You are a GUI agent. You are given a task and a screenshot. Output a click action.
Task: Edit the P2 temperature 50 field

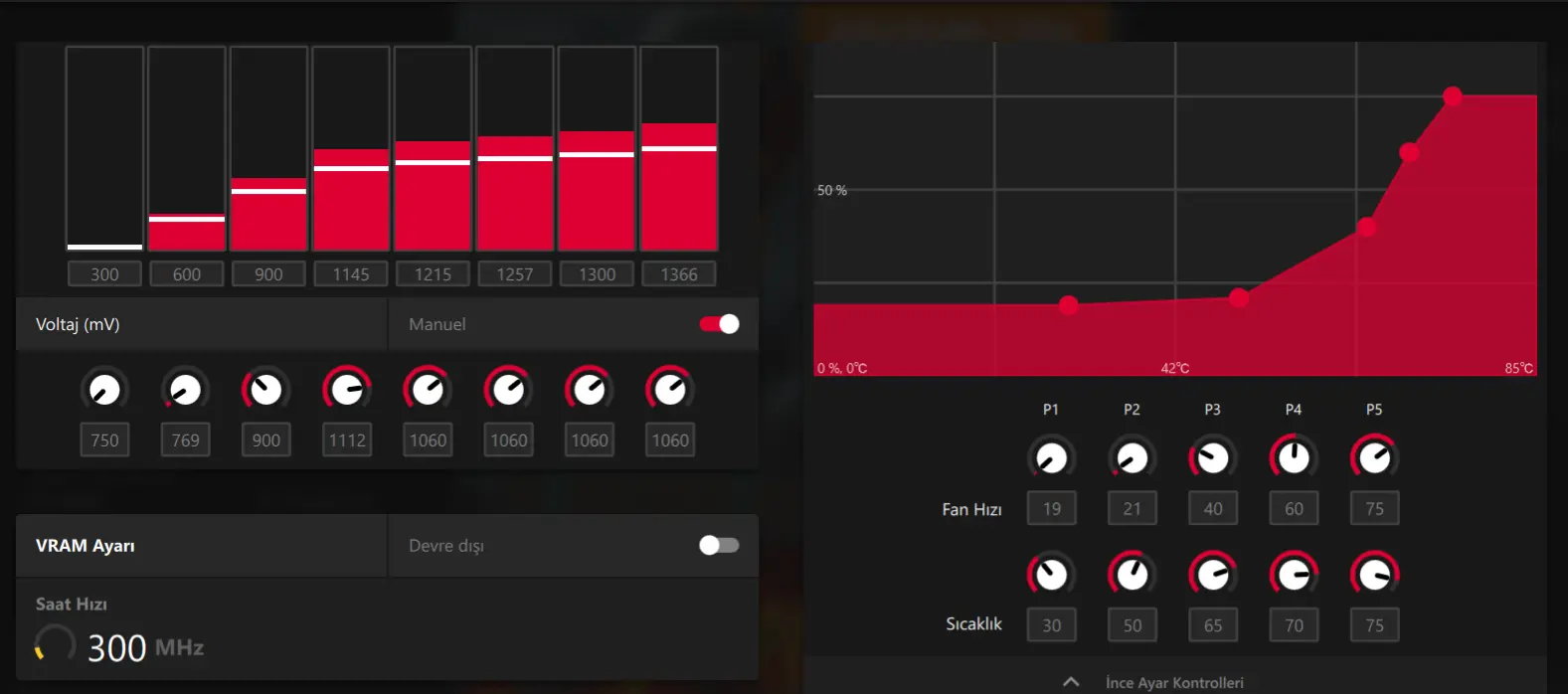pyautogui.click(x=1132, y=625)
